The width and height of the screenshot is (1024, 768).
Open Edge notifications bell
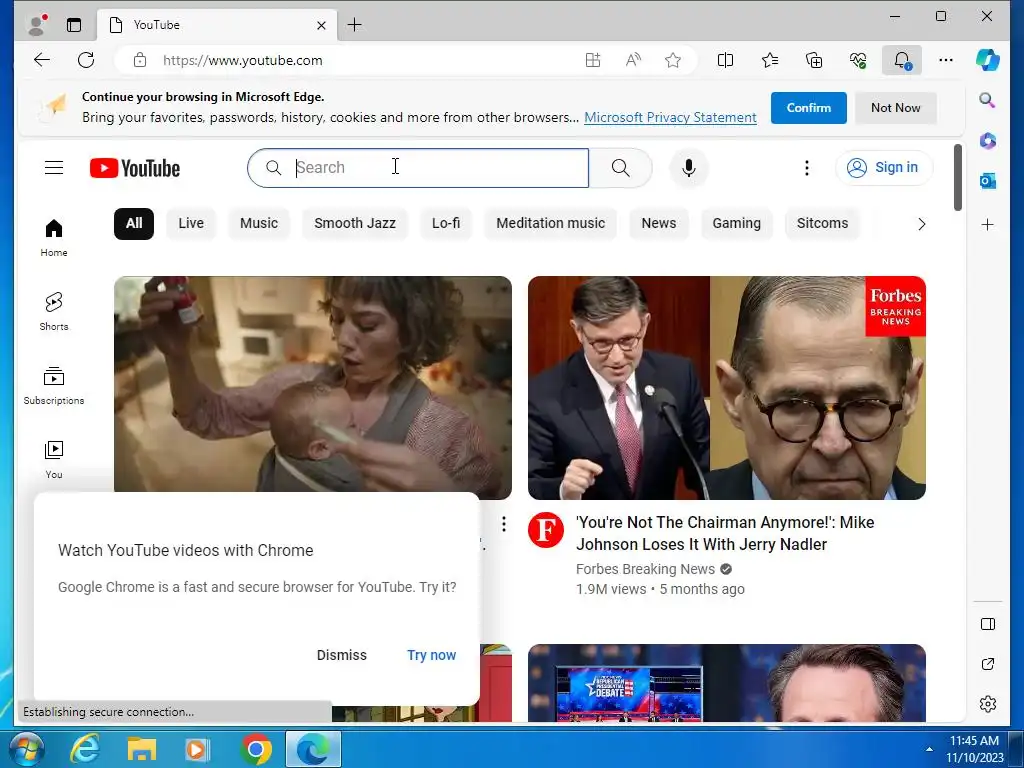click(x=902, y=60)
